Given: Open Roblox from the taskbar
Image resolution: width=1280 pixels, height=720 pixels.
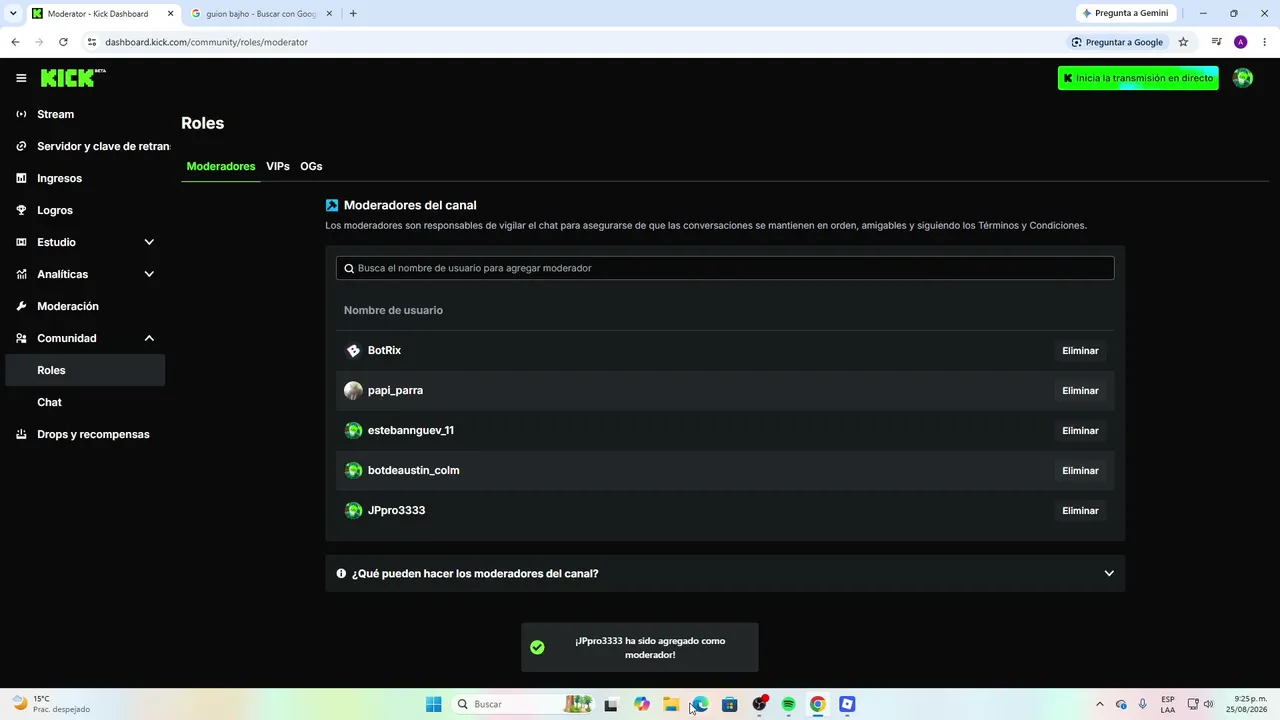Looking at the screenshot, I should coord(847,704).
